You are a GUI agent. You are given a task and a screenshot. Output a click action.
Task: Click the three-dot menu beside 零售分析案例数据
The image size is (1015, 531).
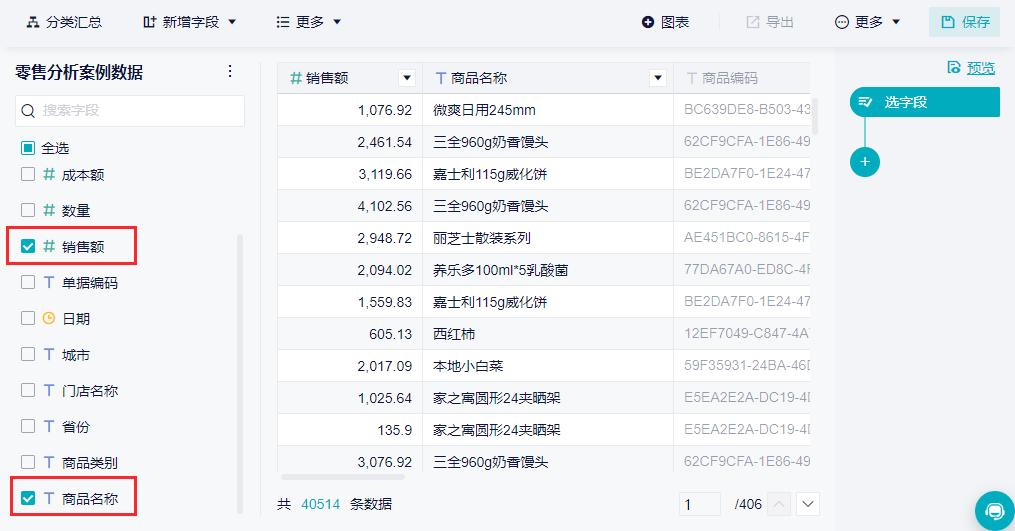click(x=230, y=71)
